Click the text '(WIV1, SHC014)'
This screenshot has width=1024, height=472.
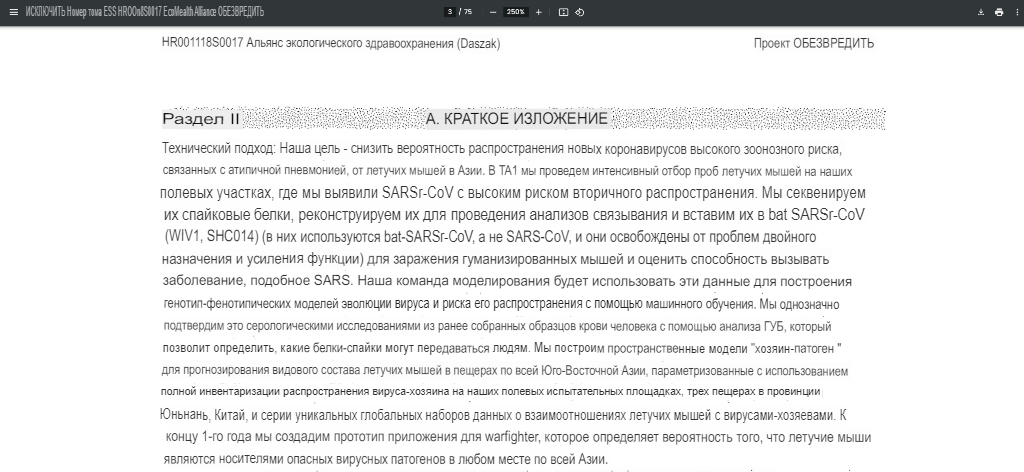click(x=213, y=236)
